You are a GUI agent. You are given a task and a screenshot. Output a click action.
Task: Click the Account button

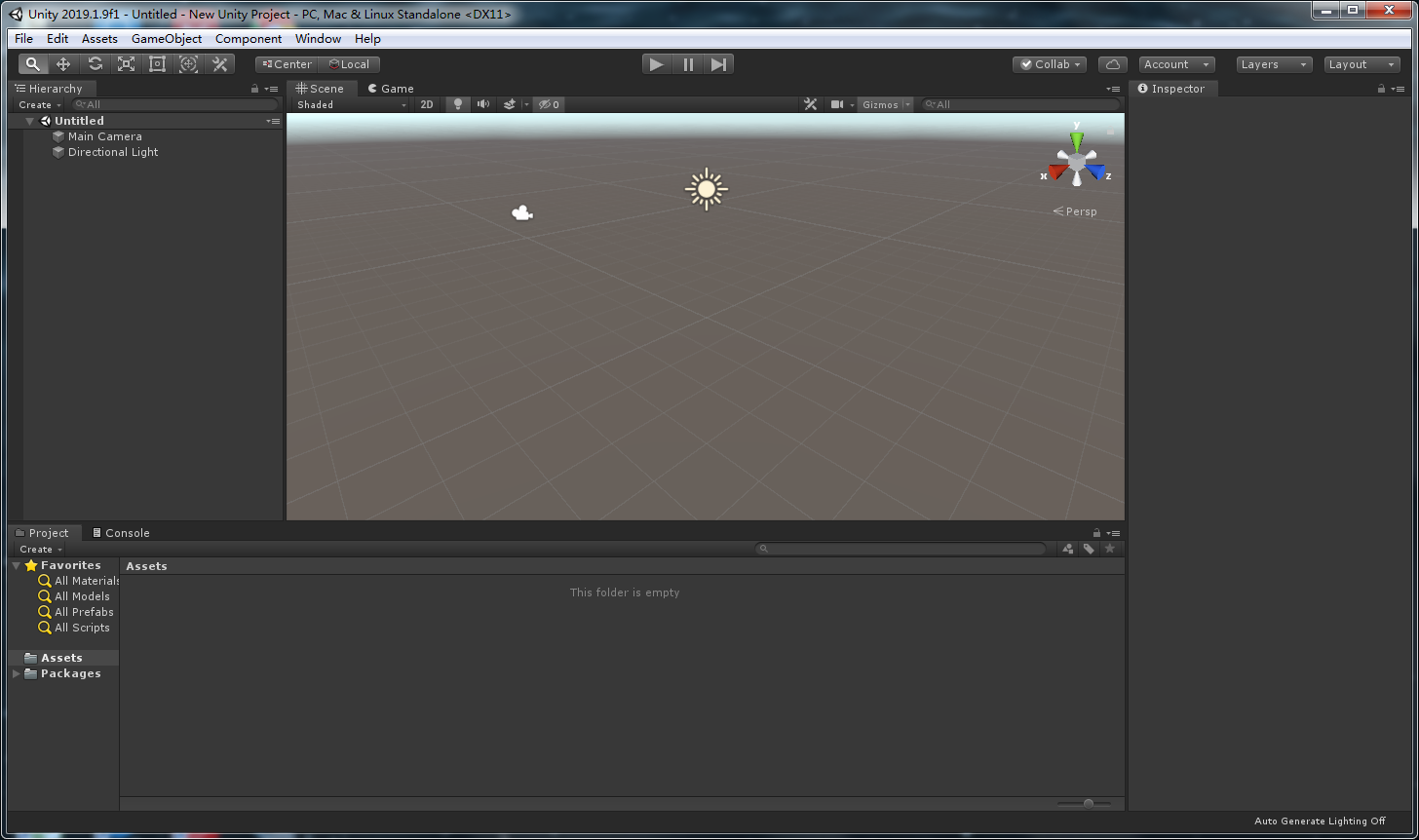tap(1175, 63)
